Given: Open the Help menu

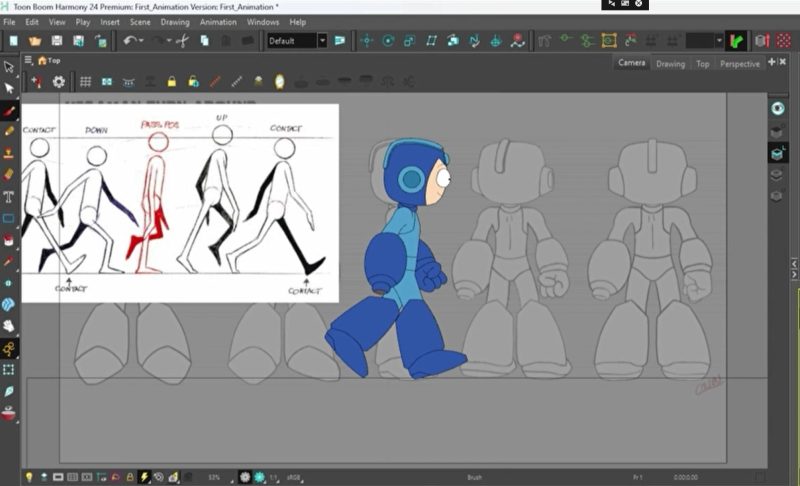Looking at the screenshot, I should [x=297, y=22].
